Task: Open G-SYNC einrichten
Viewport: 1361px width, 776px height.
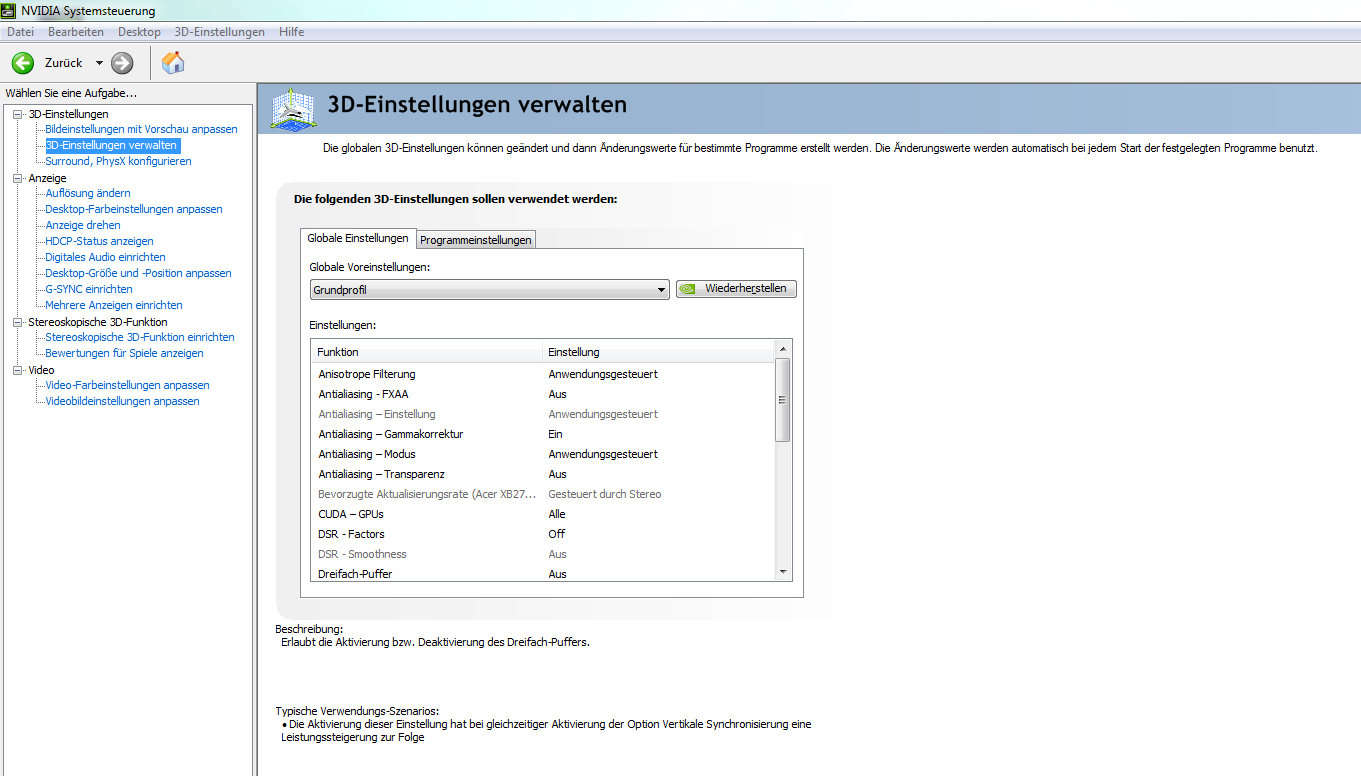Action: (89, 289)
